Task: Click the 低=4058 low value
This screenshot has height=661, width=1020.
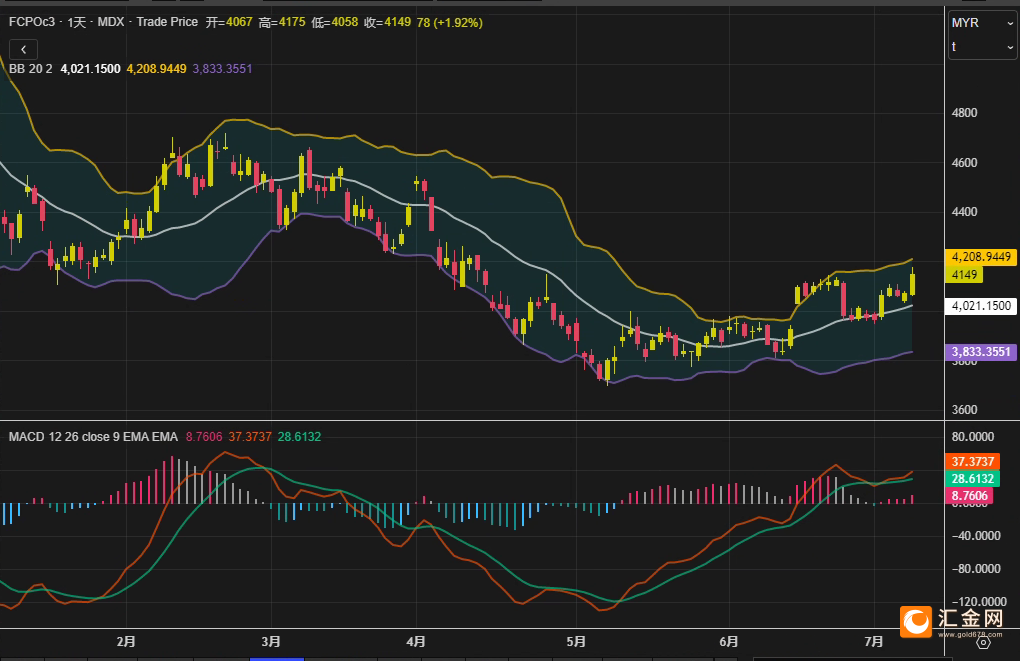Action: pos(334,22)
